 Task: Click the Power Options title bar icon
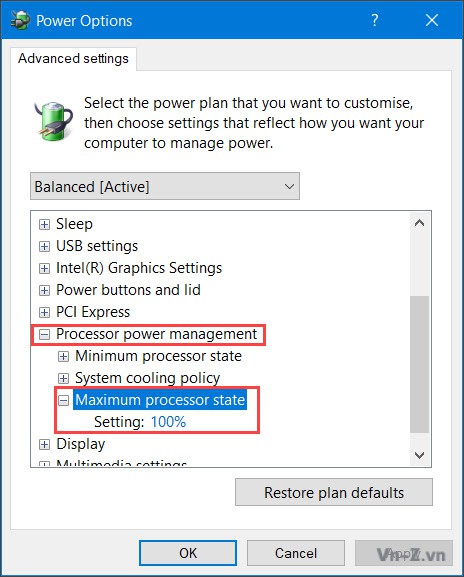[x=20, y=20]
